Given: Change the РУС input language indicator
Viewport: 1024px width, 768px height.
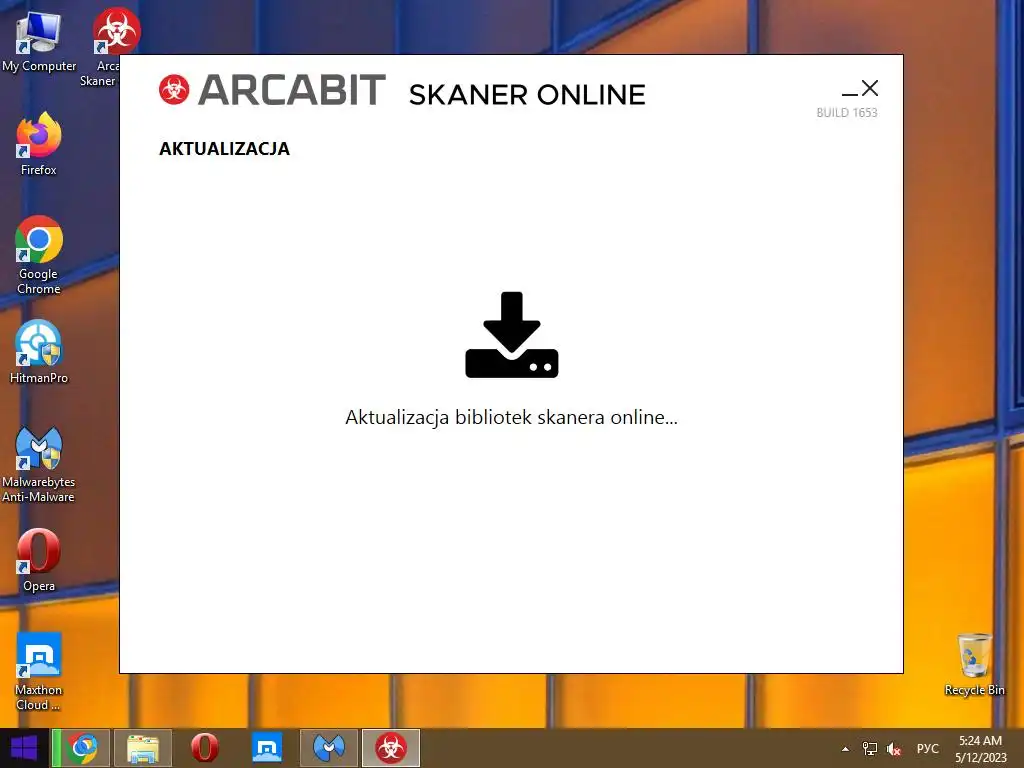Looking at the screenshot, I should [x=927, y=748].
